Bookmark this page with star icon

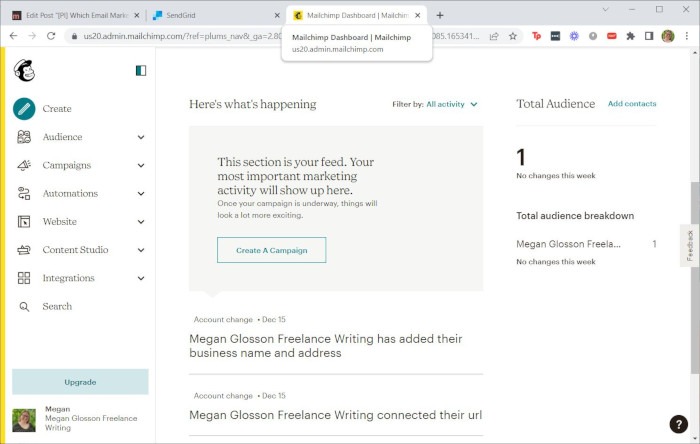tap(512, 36)
